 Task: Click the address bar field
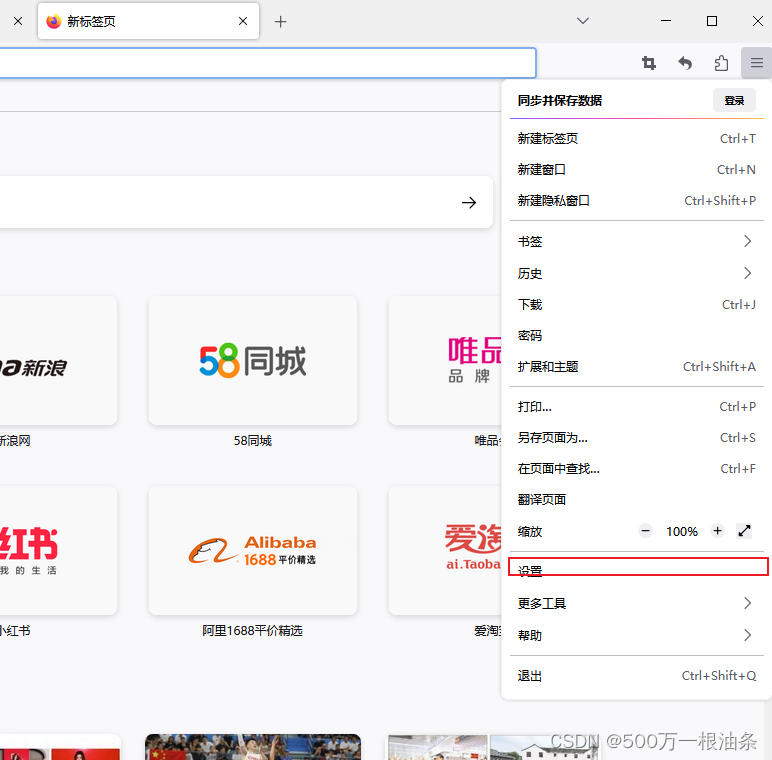click(267, 63)
